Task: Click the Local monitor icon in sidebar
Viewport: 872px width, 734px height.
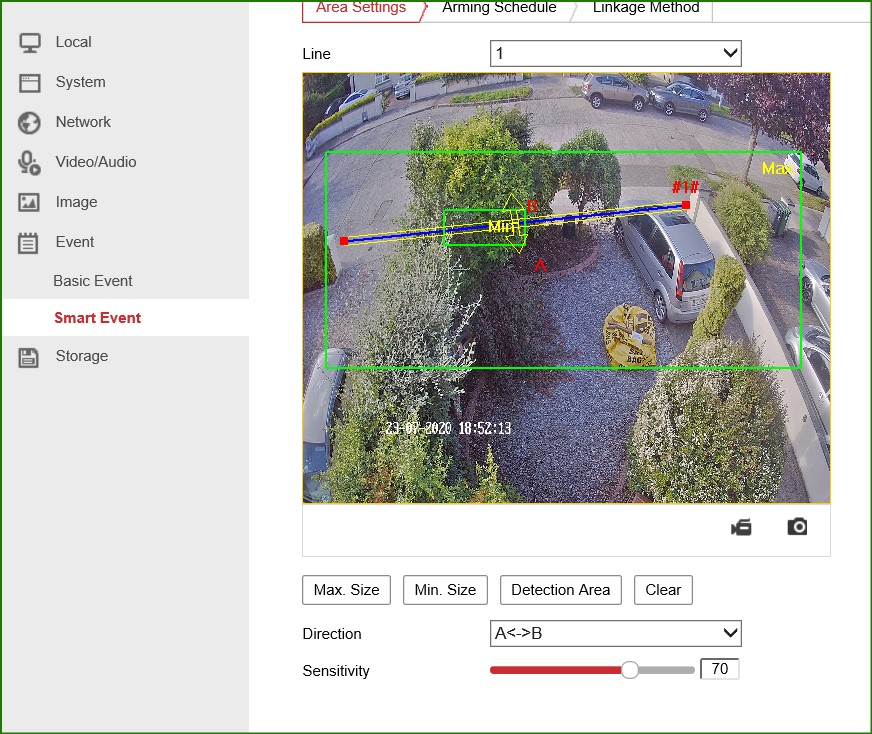Action: point(29,42)
